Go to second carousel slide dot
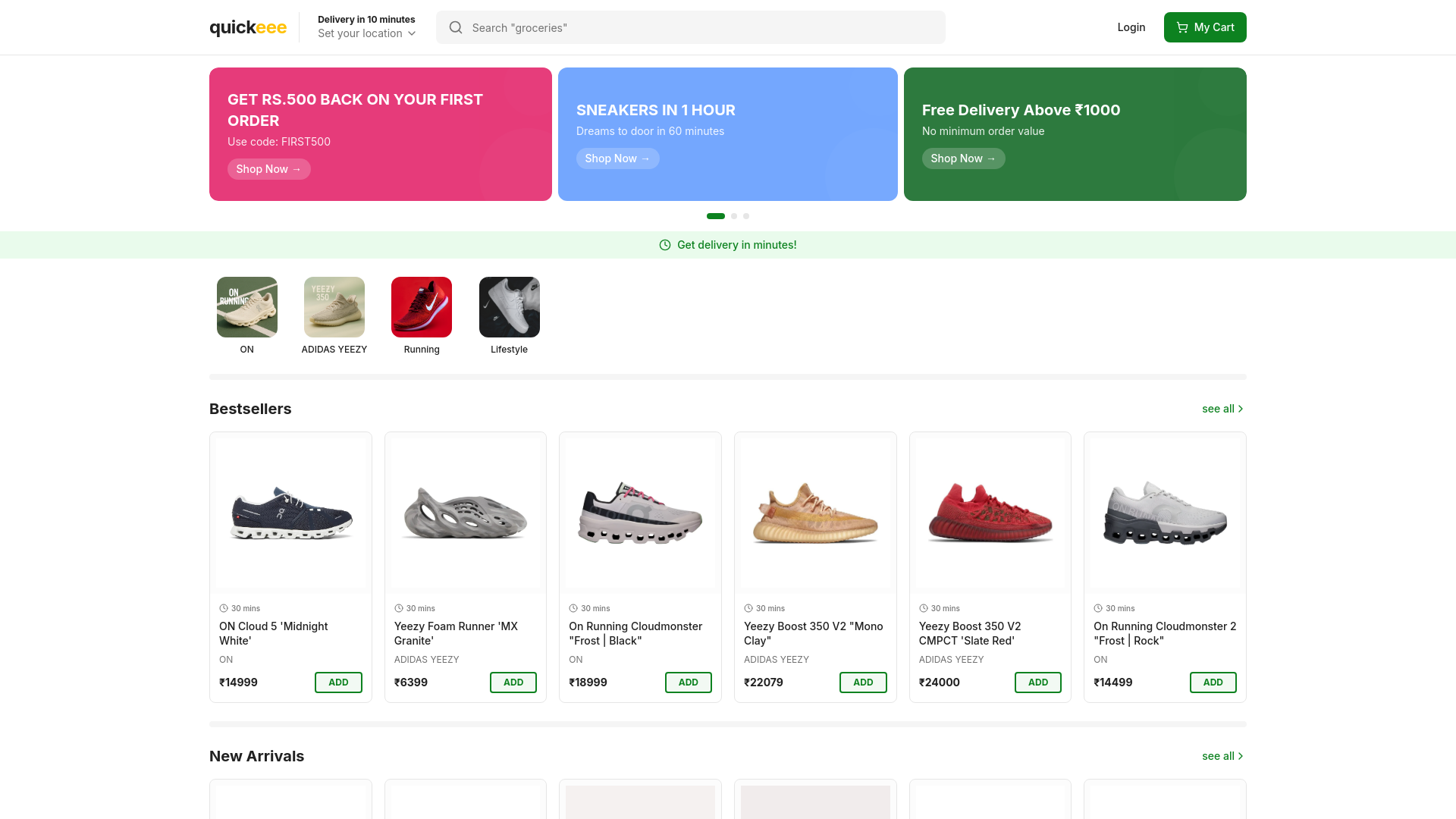 [x=734, y=216]
